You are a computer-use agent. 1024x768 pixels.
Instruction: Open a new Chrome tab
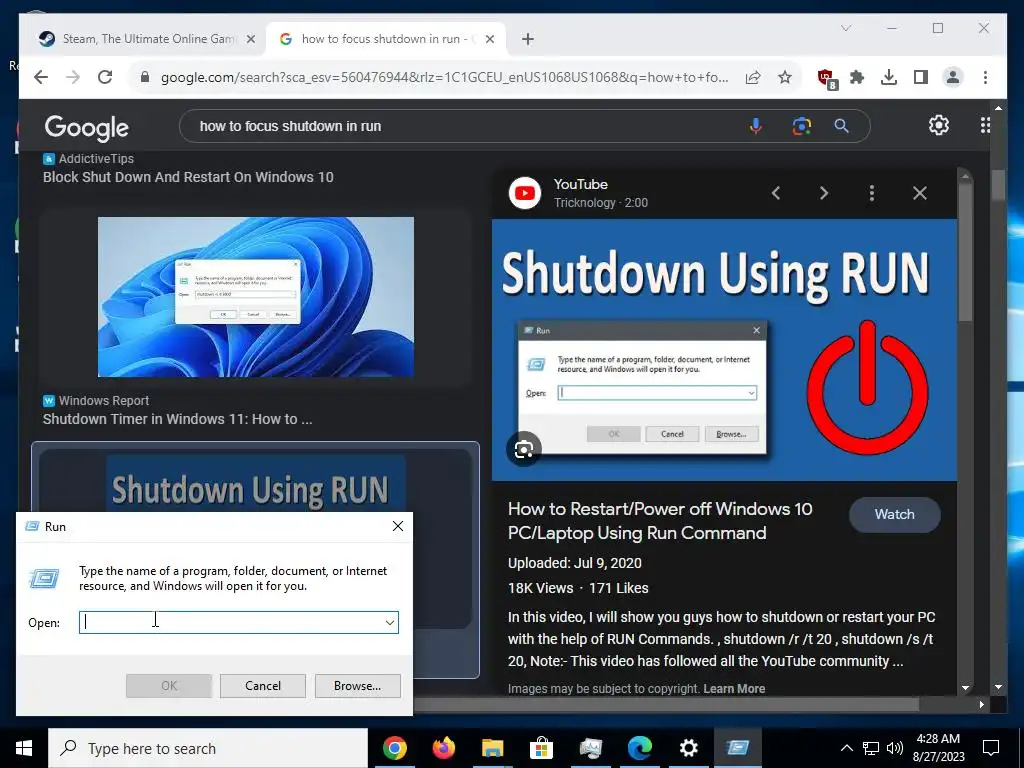(528, 39)
